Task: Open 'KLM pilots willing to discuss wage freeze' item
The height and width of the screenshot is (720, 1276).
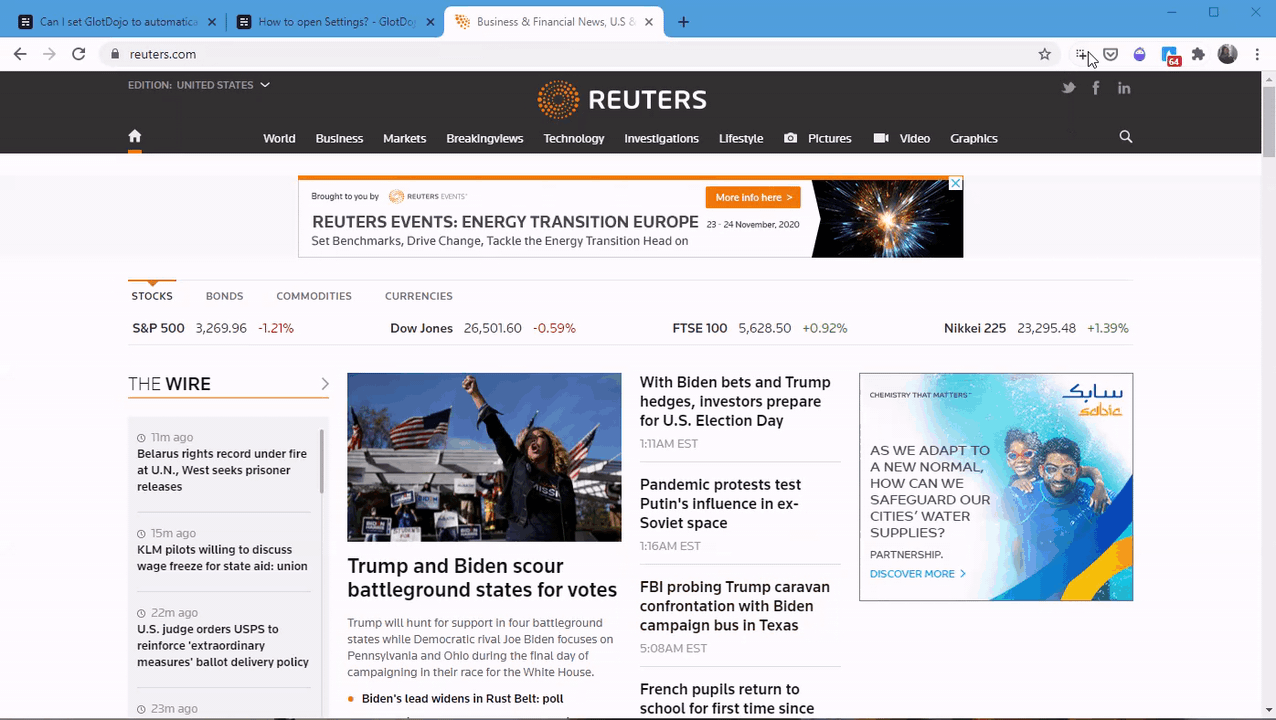Action: [x=222, y=558]
